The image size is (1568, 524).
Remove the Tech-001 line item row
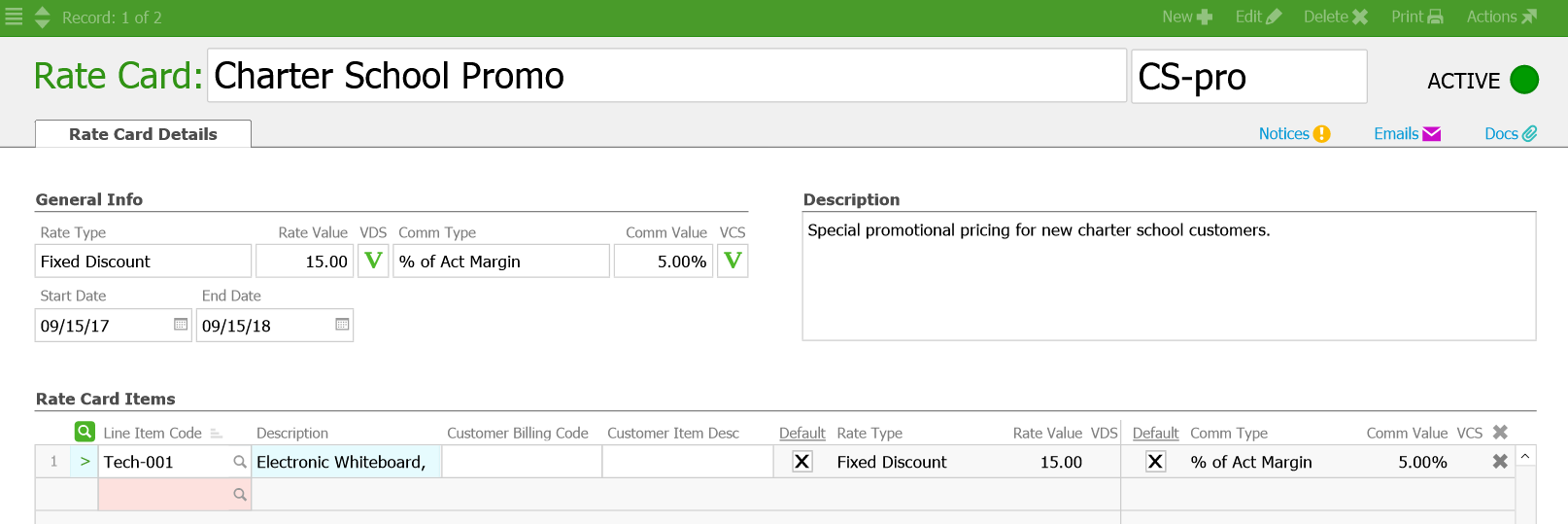pos(1500,462)
